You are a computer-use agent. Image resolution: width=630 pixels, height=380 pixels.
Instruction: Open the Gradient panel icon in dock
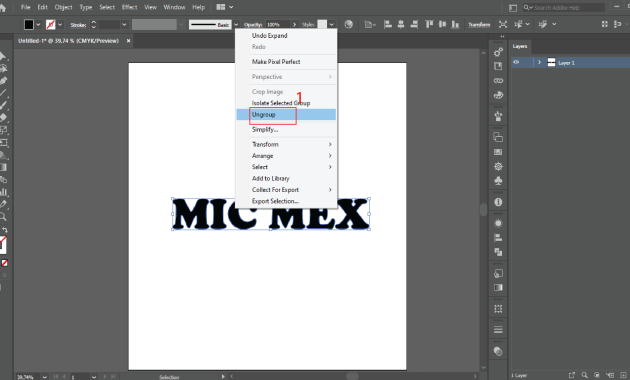(x=498, y=288)
